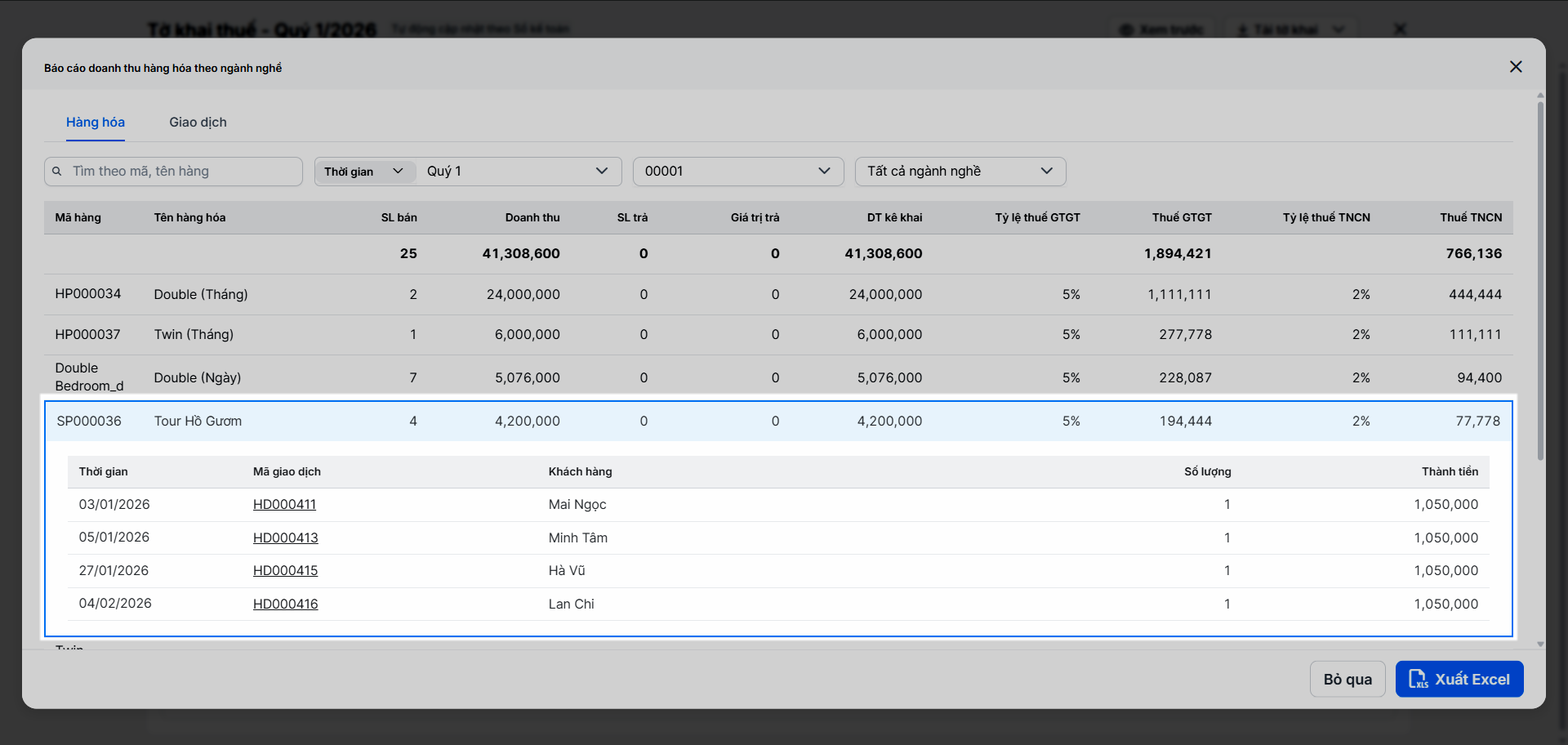The width and height of the screenshot is (1568, 745).
Task: Click the Excel file icon on export button
Action: pos(1418,679)
